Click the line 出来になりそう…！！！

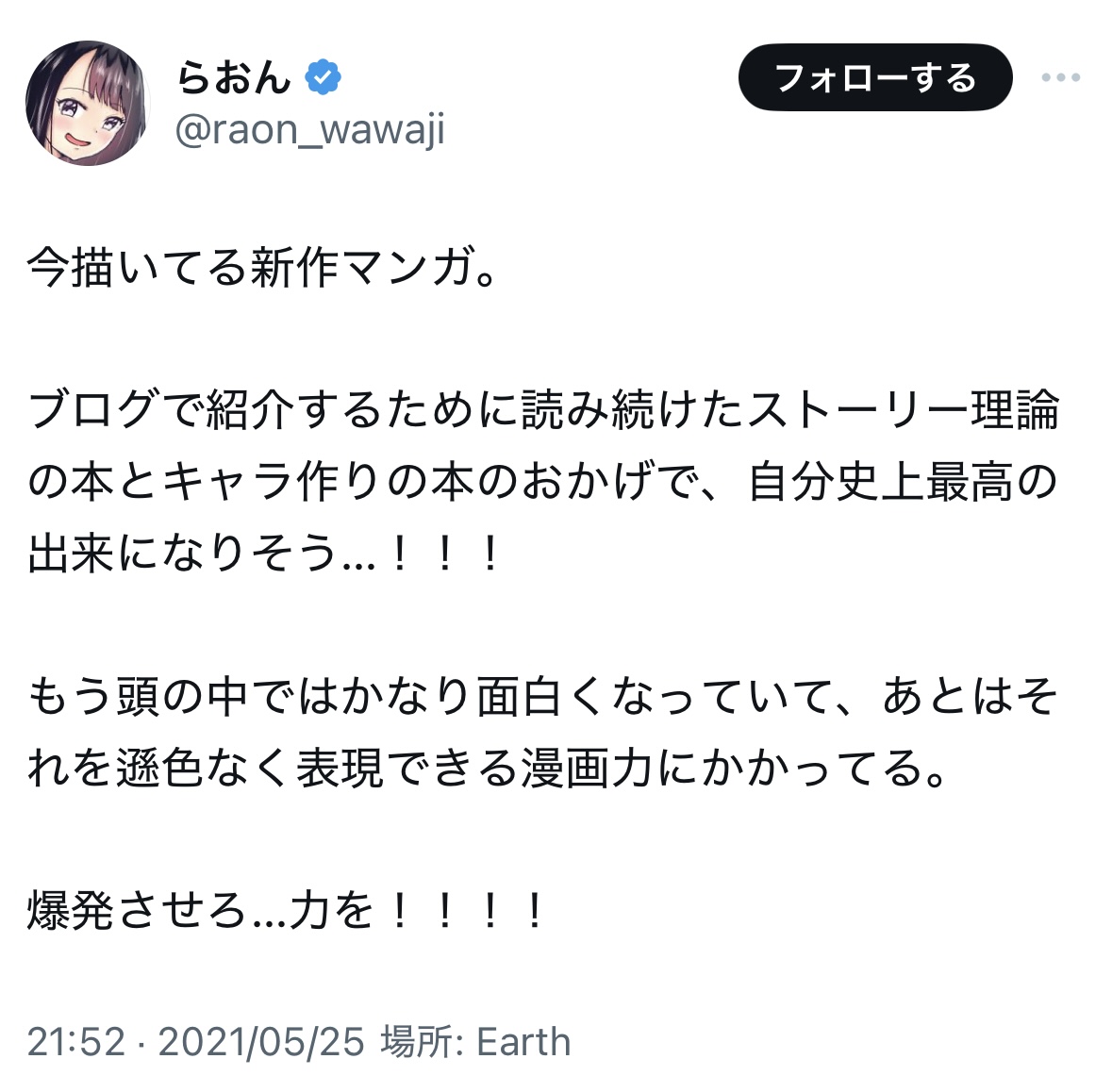(x=264, y=554)
